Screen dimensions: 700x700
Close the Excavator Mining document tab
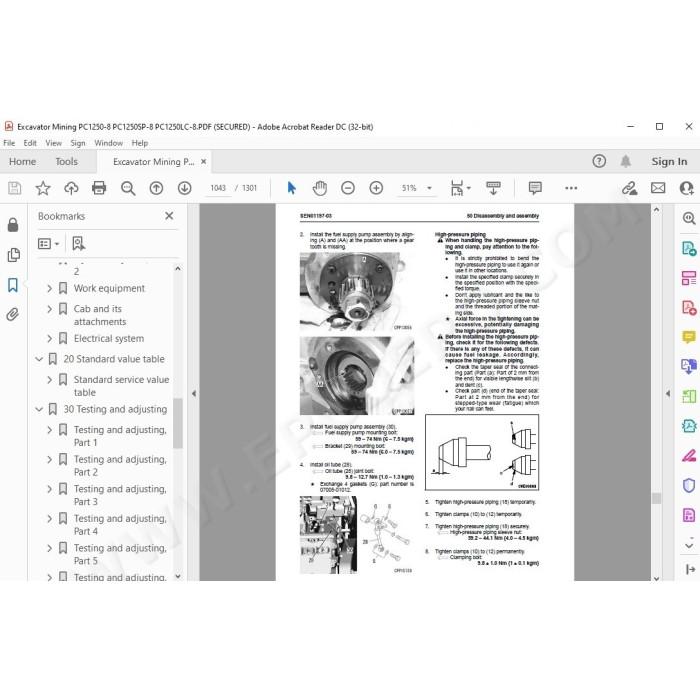point(204,162)
